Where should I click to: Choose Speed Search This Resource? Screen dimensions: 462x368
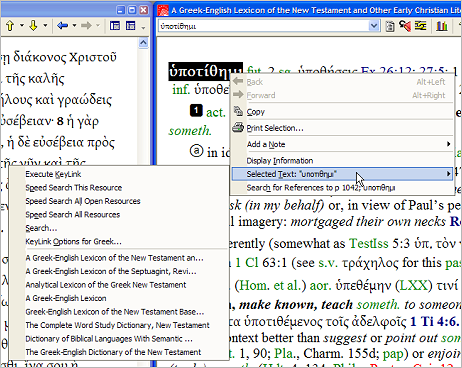click(x=119, y=188)
